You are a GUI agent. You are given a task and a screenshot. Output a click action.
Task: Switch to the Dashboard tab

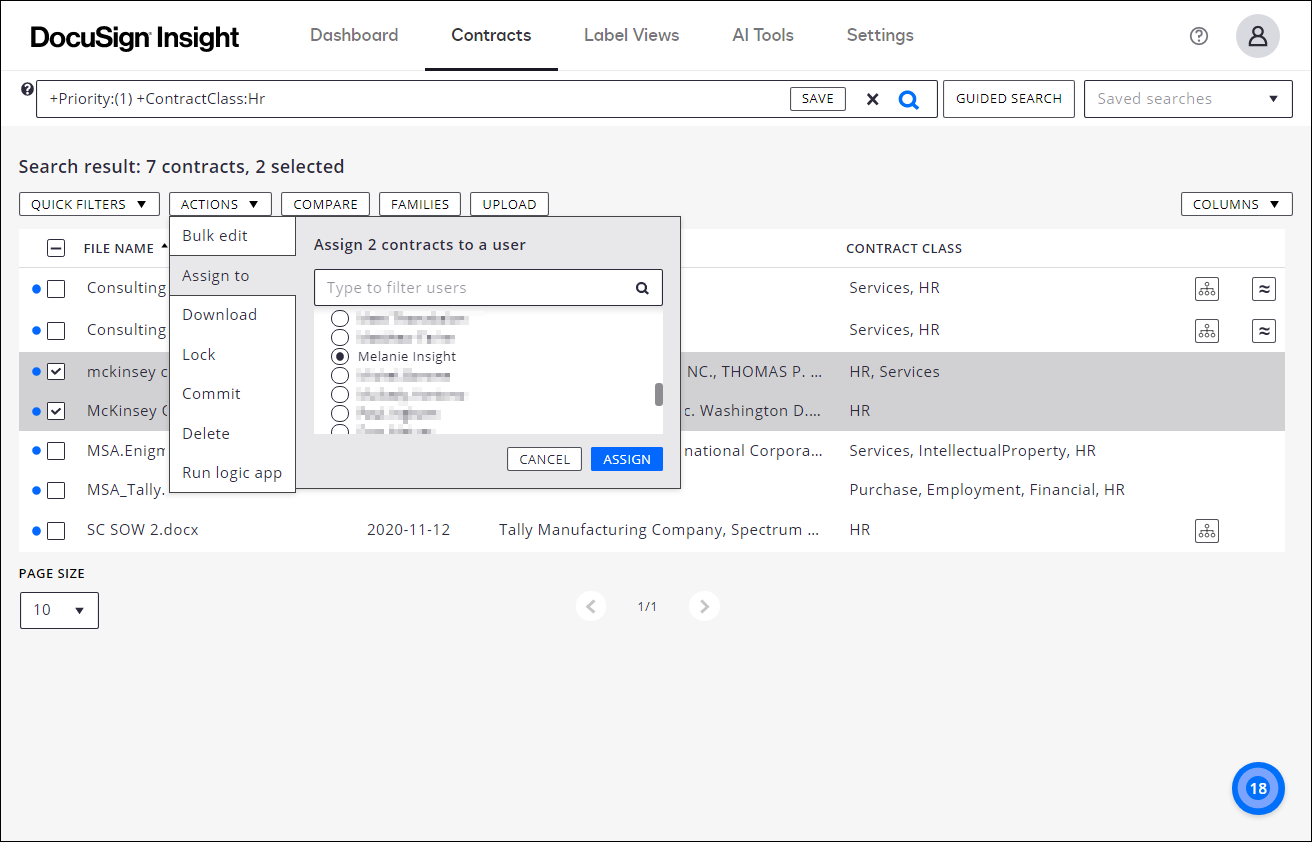[354, 35]
